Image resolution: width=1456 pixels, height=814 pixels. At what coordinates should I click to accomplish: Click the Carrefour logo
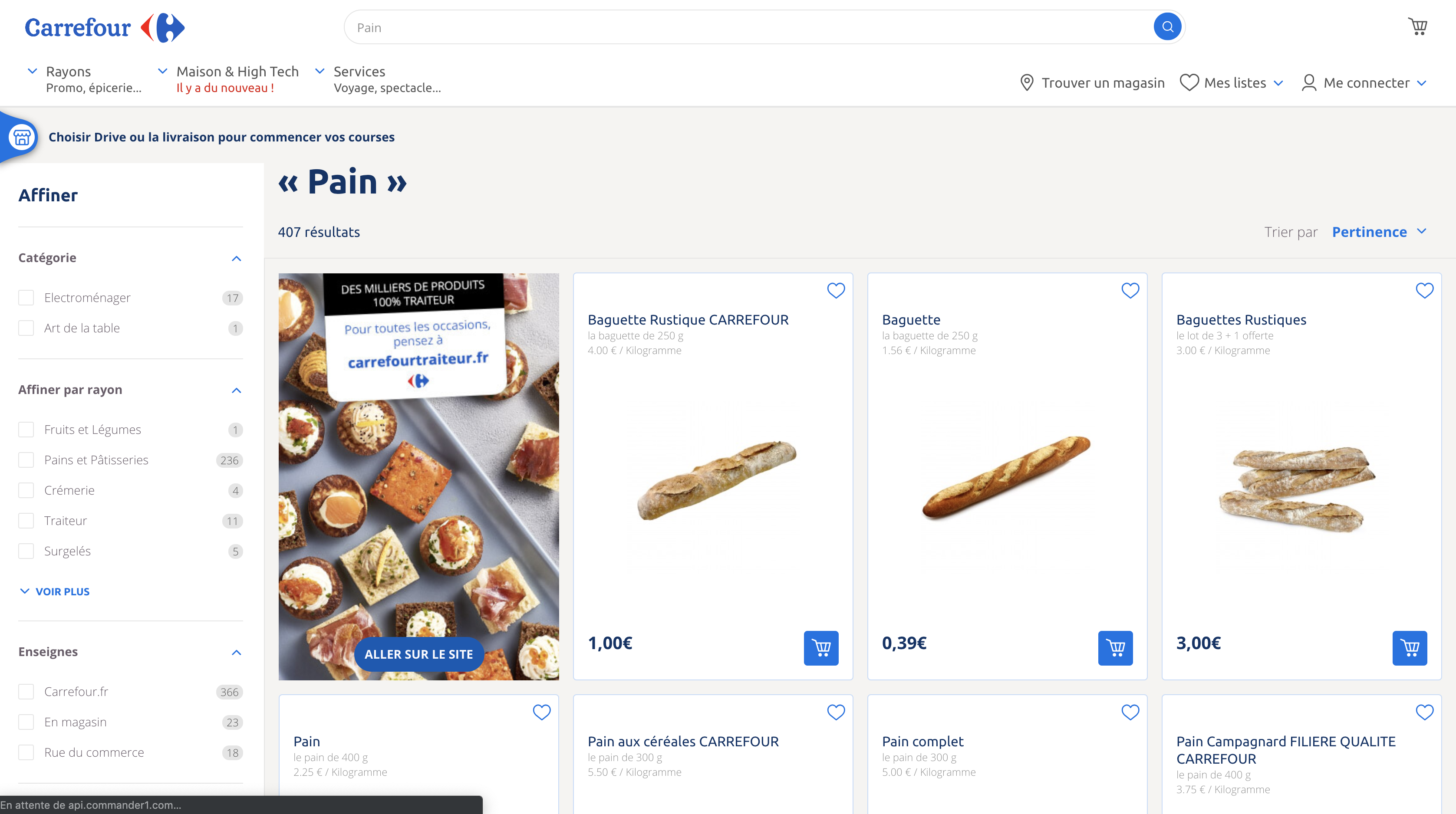[105, 28]
